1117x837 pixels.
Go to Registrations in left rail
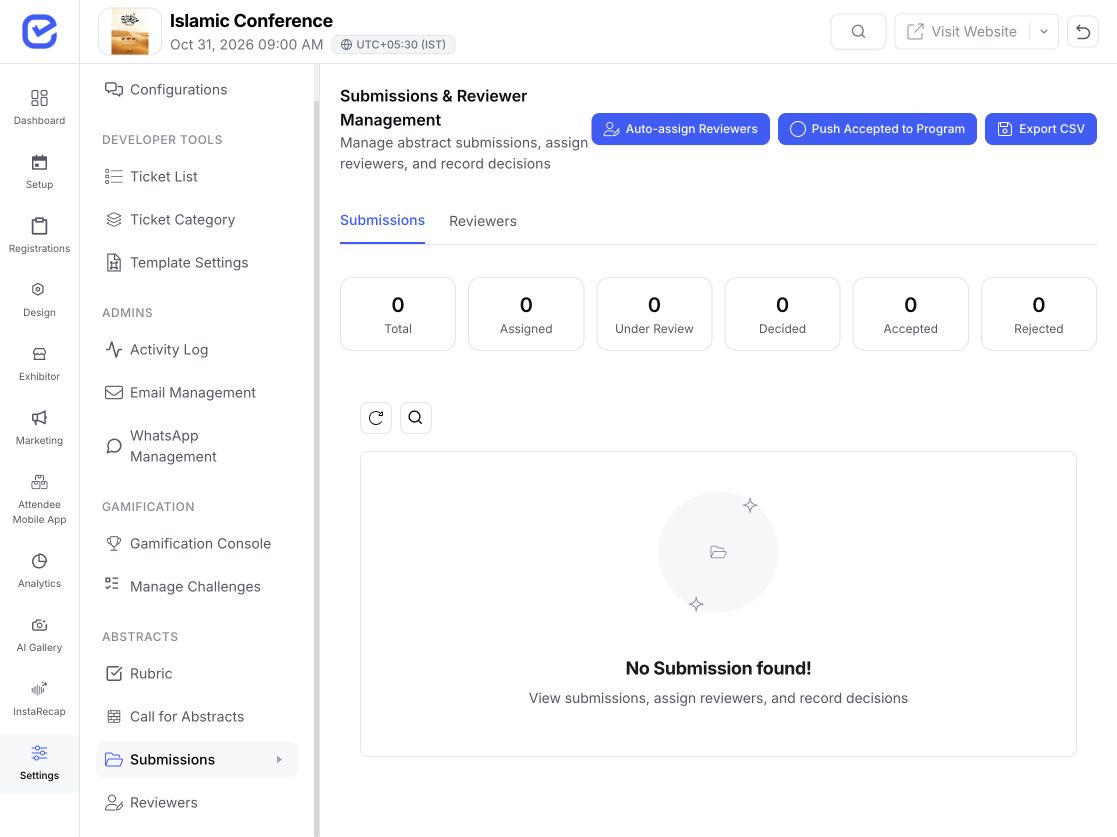tap(39, 236)
